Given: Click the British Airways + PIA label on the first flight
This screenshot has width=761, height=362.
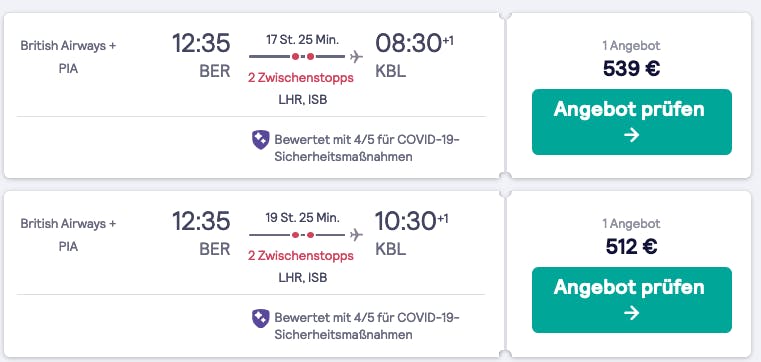Looking at the screenshot, I should click(x=68, y=57).
